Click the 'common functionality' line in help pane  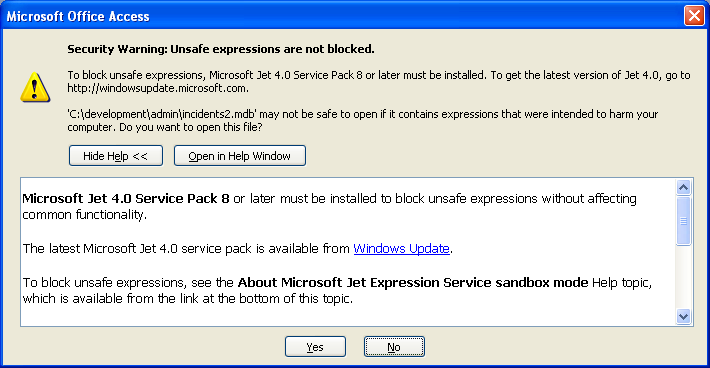[x=84, y=215]
